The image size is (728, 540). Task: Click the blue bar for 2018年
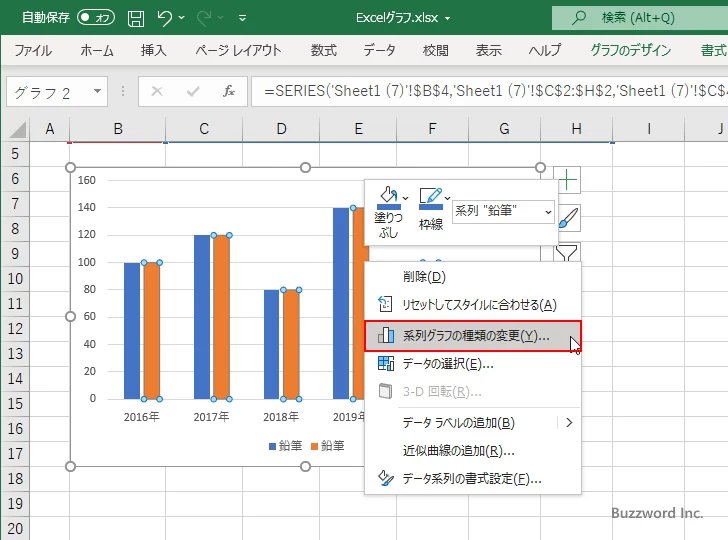tap(272, 345)
